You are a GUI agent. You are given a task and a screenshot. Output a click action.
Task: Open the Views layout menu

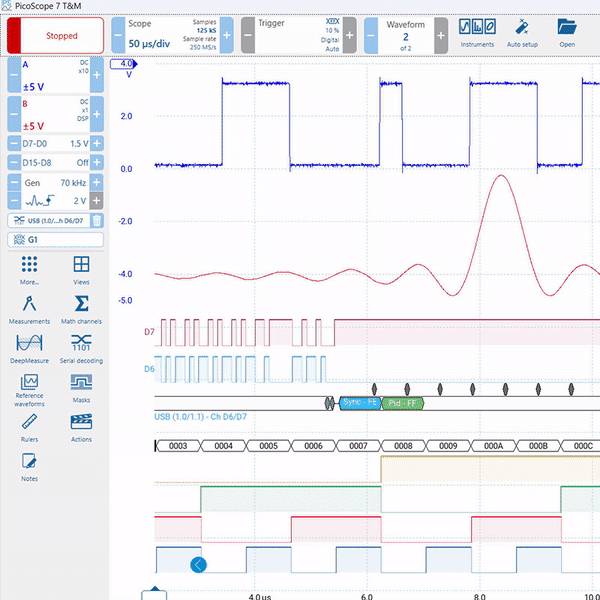pos(81,271)
